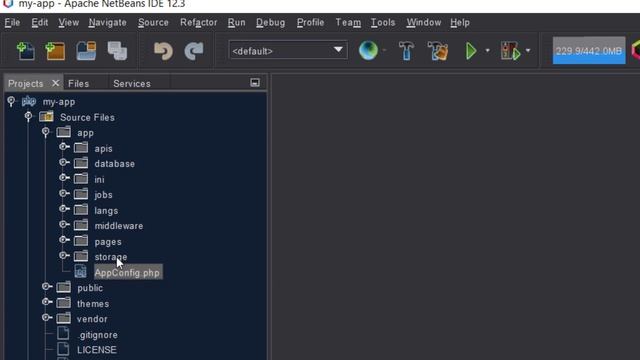Expand the middleware folder
Screen dimensions: 640x360
(x=64, y=224)
